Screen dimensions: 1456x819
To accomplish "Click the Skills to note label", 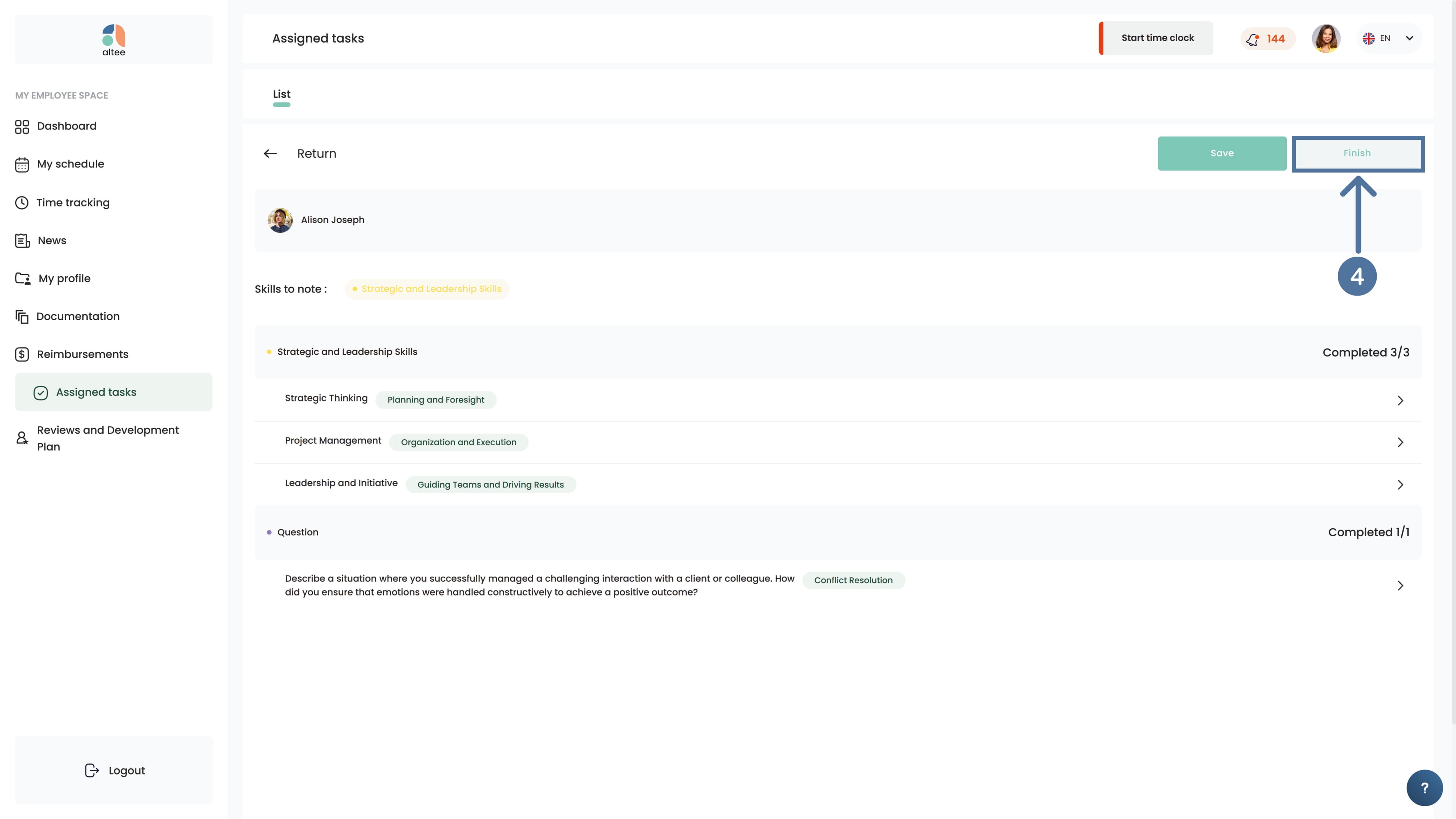I will (x=290, y=289).
